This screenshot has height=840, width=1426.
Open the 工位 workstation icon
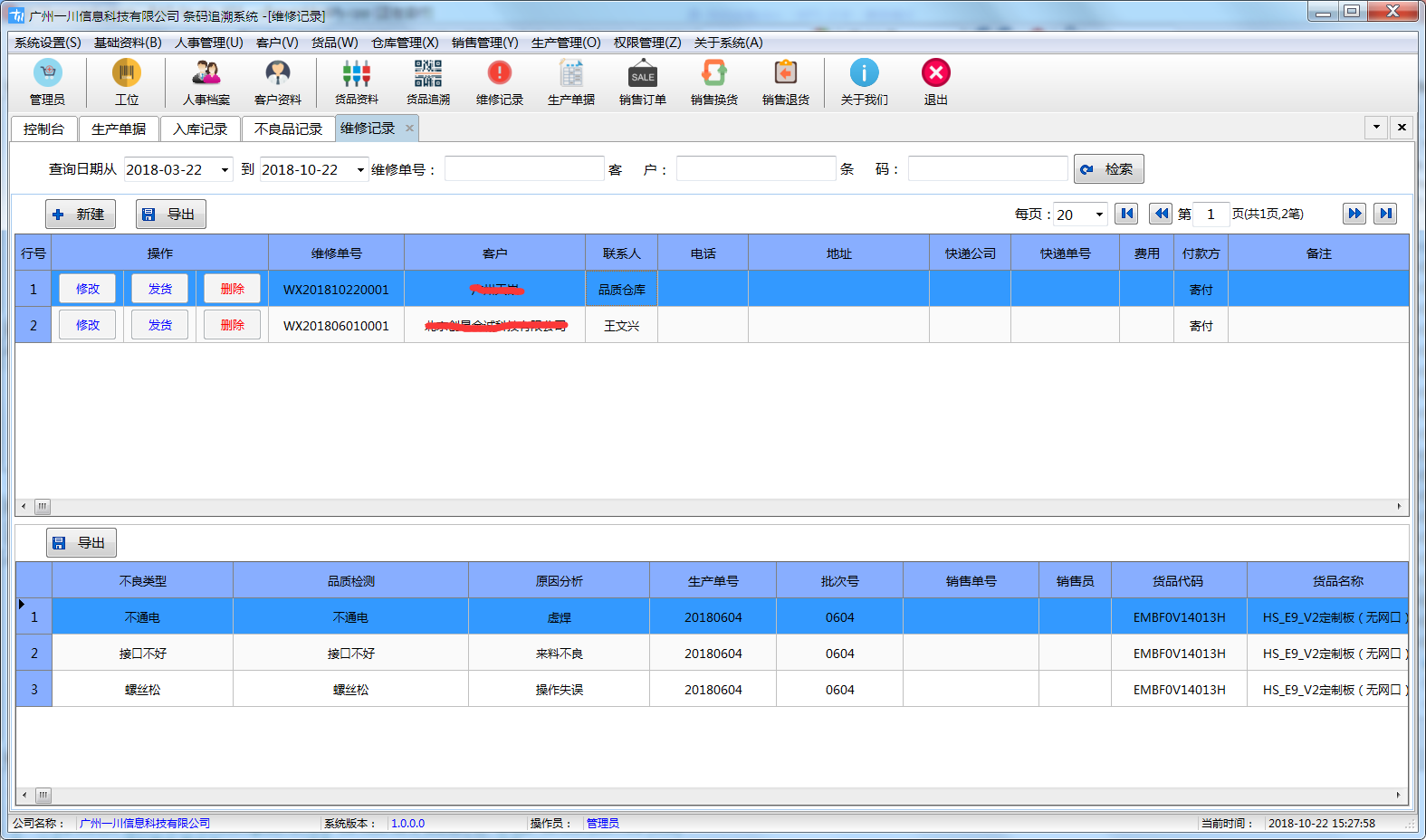click(x=127, y=82)
